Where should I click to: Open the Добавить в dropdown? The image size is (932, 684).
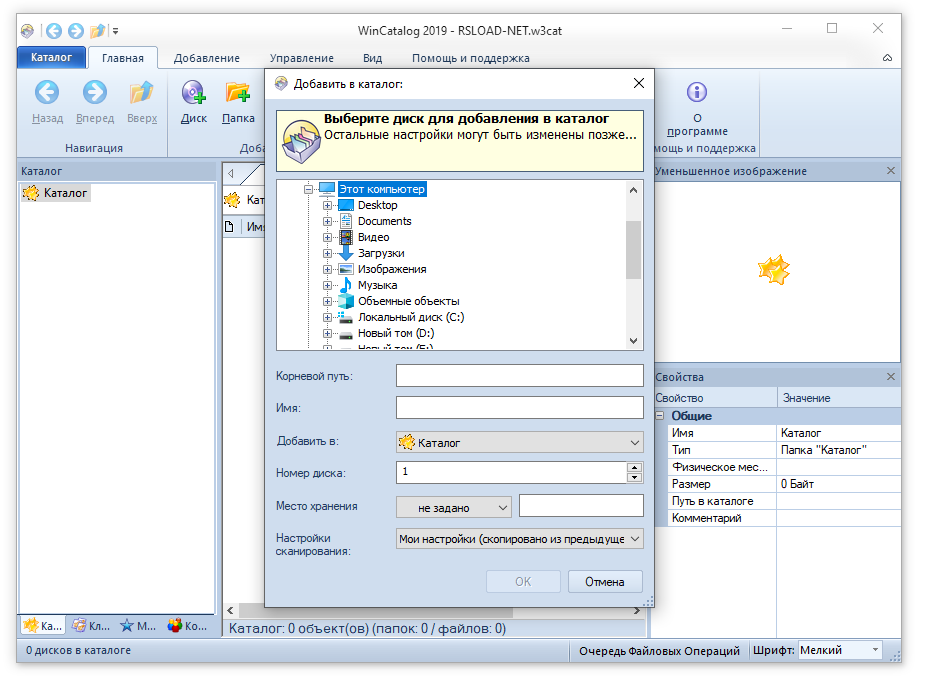tap(519, 442)
